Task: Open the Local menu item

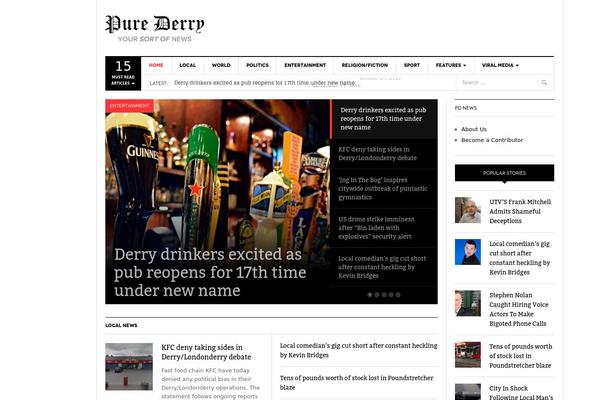Action: 188,65
